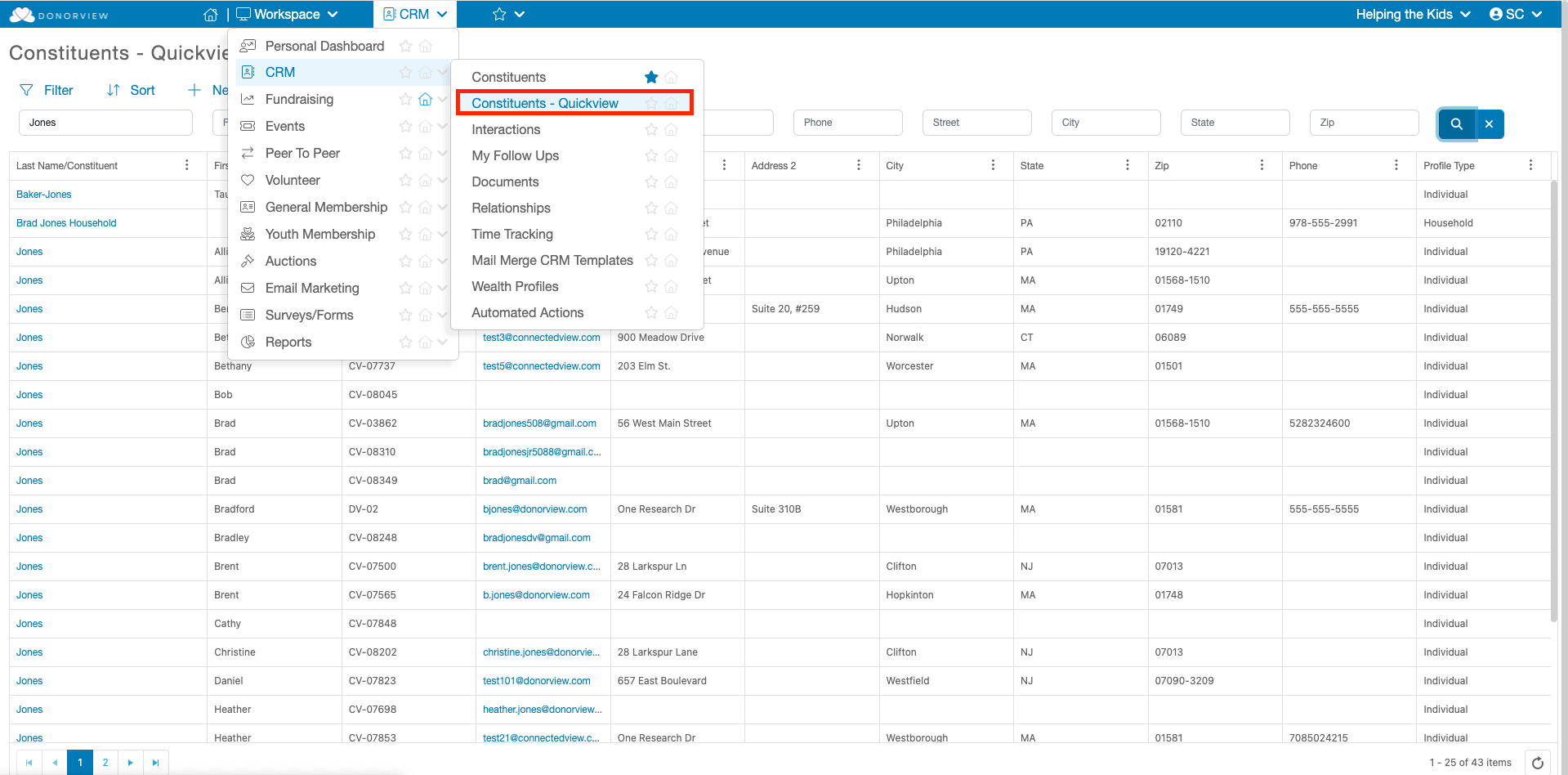Image resolution: width=1568 pixels, height=775 pixels.
Task: Click the Phone search field
Action: pyautogui.click(x=848, y=123)
